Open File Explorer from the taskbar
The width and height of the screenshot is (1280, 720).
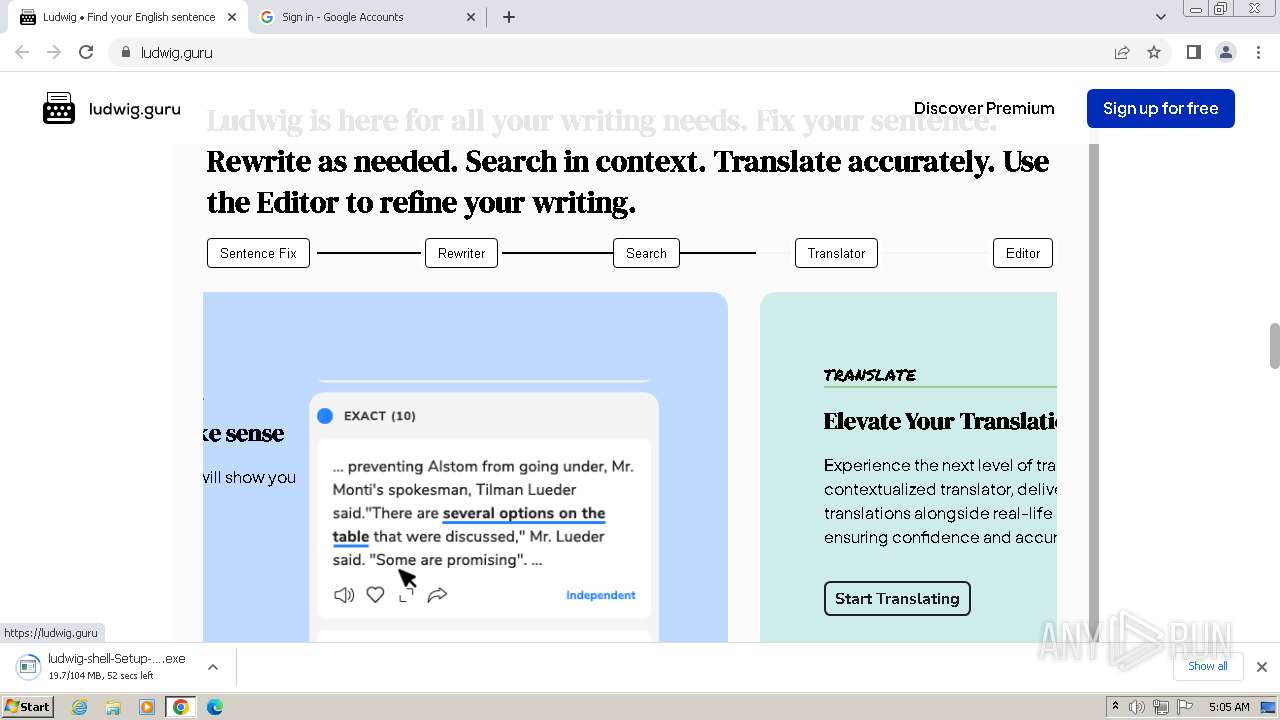[x=113, y=707]
